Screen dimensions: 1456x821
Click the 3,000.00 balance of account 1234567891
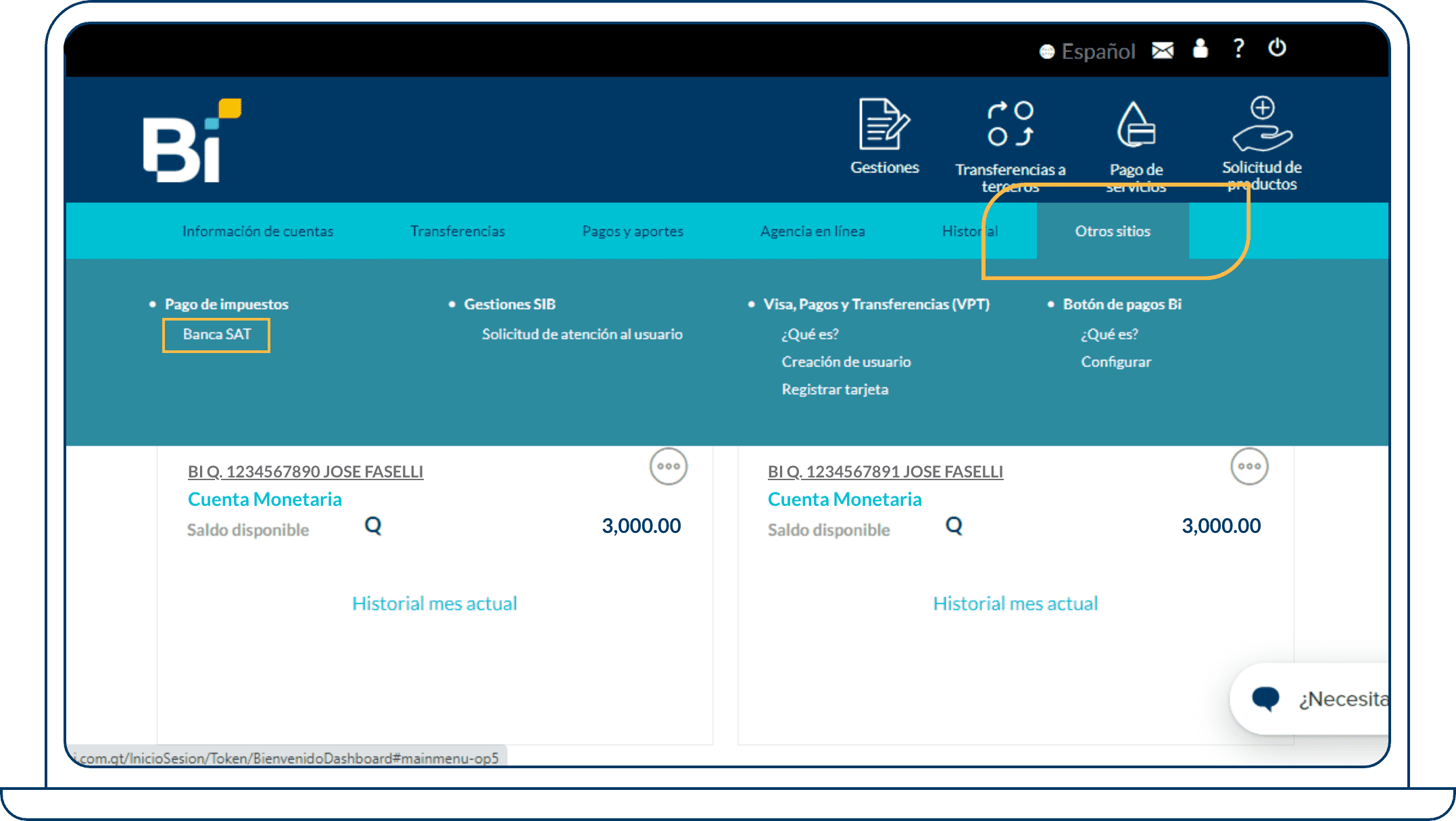[1221, 526]
